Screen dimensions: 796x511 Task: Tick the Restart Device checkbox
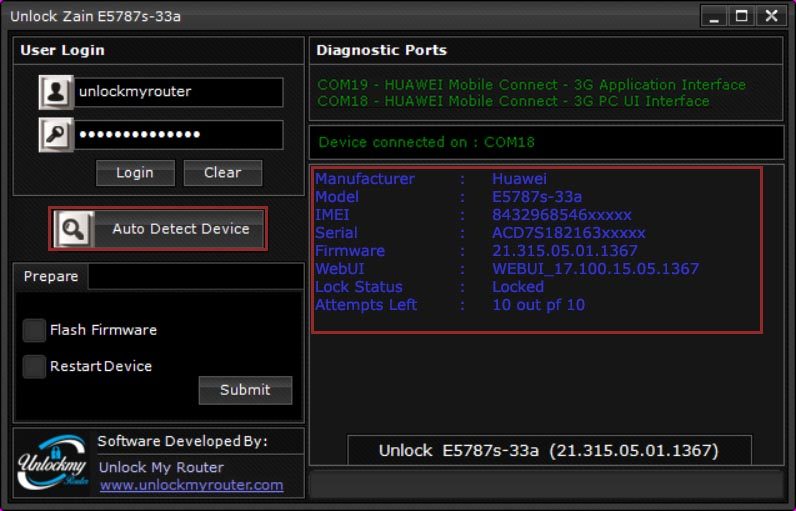pos(34,366)
